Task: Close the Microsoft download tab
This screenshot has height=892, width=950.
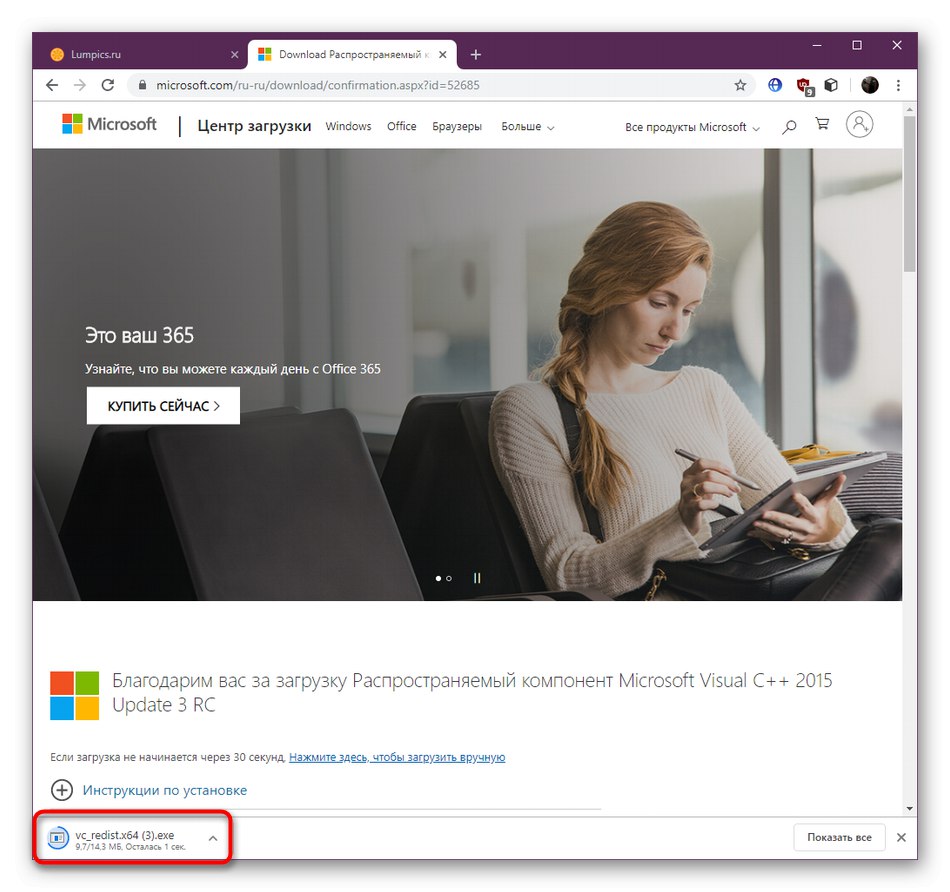Action: [x=443, y=55]
